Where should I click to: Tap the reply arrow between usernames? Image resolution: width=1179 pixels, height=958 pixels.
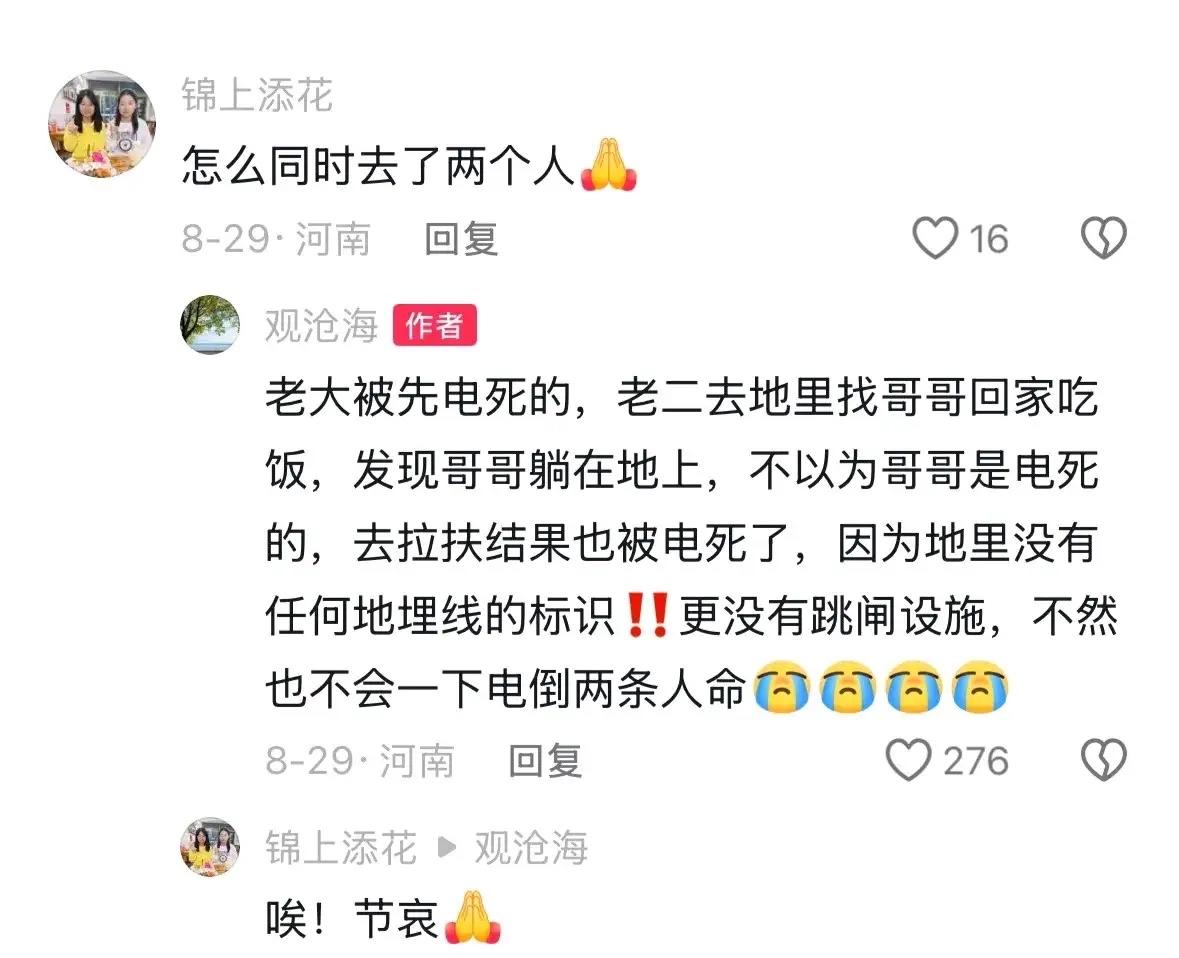pyautogui.click(x=447, y=847)
